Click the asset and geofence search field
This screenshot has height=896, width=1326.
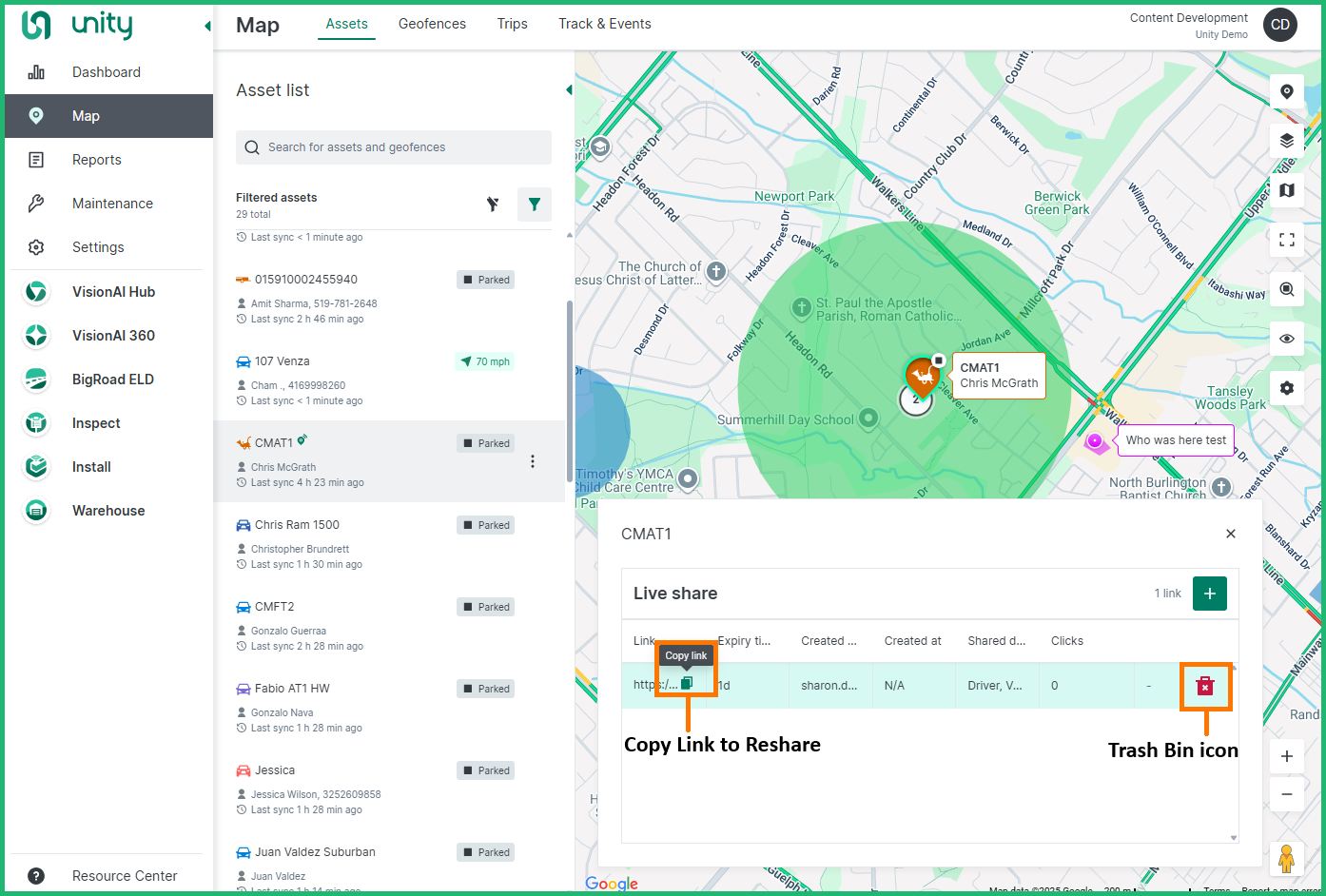click(394, 147)
